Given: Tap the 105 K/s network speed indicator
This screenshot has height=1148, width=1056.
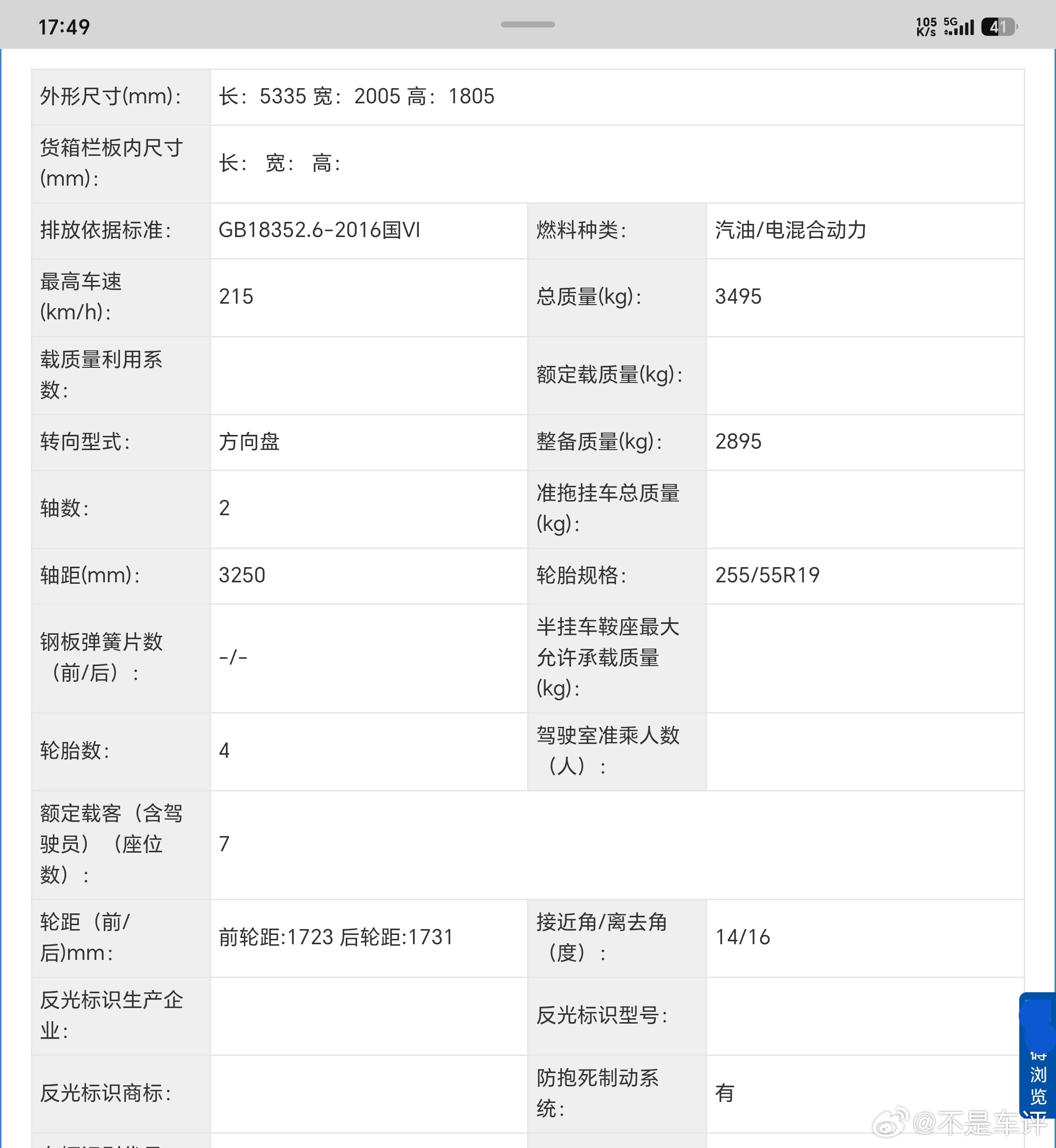Looking at the screenshot, I should 926,27.
